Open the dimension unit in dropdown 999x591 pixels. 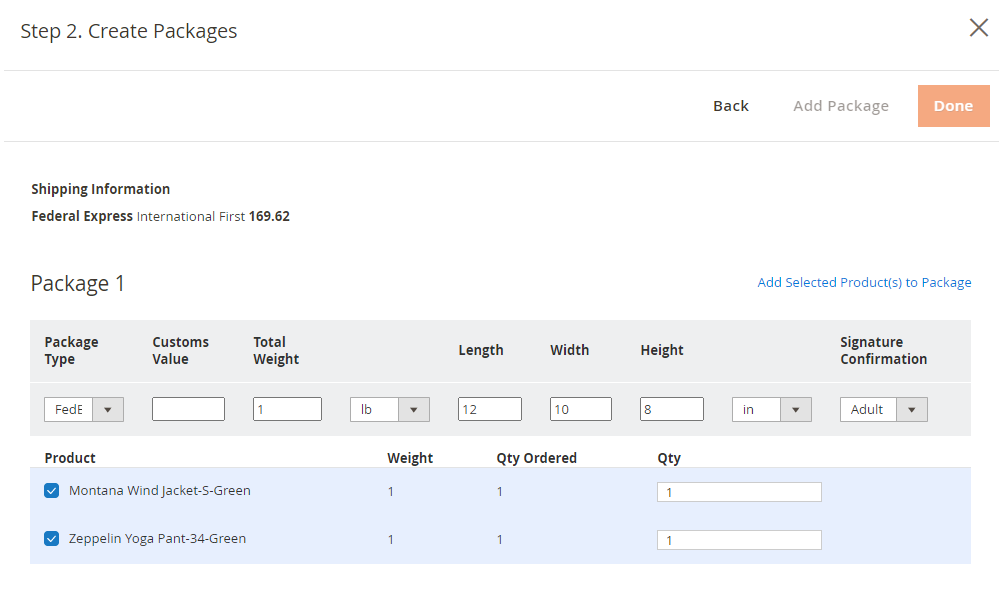pos(772,409)
